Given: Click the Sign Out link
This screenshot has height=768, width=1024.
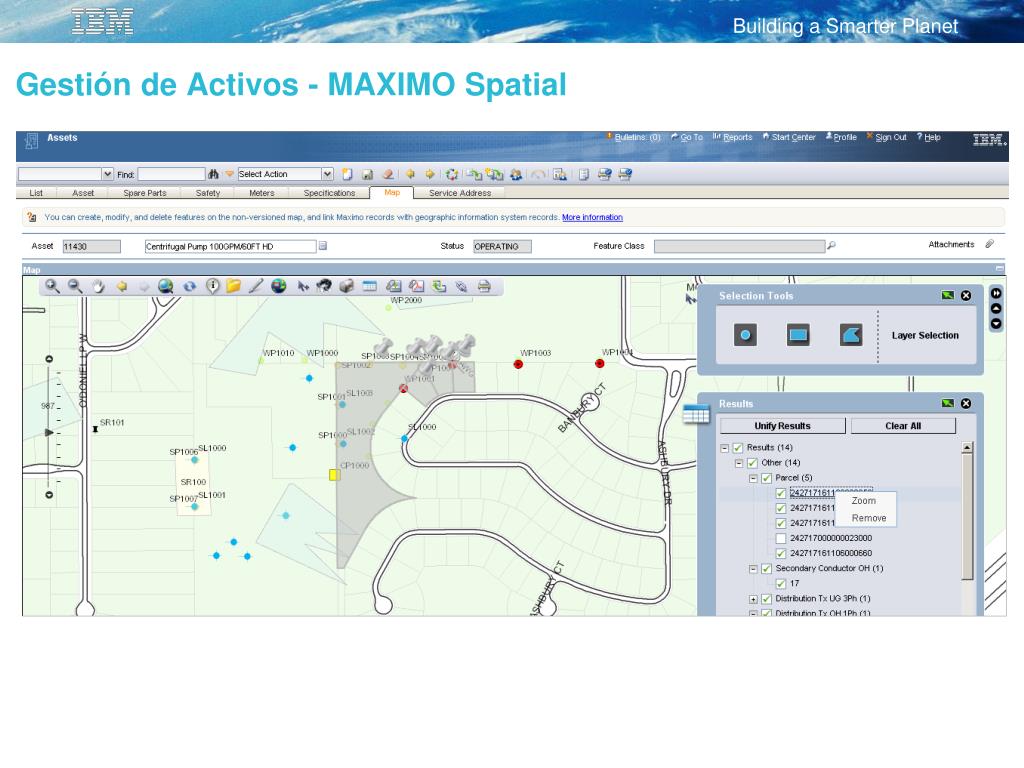Looking at the screenshot, I should (891, 137).
